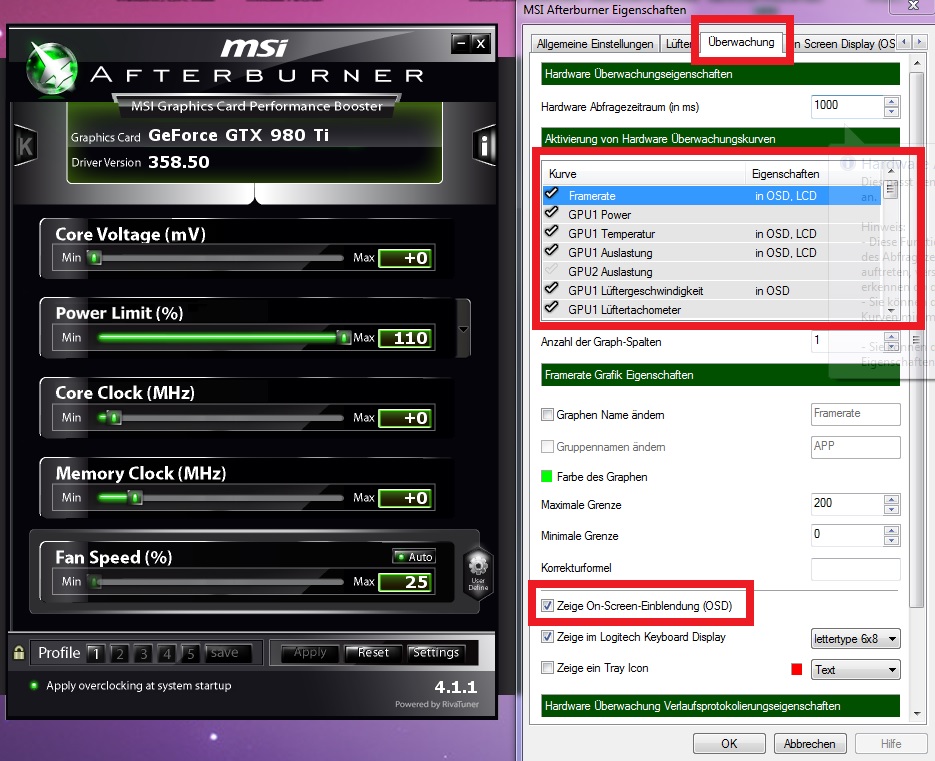Toggle Zeige On-Screen-Einblendung (OSD) checkbox
Screen dimensions: 935x761
coord(547,606)
